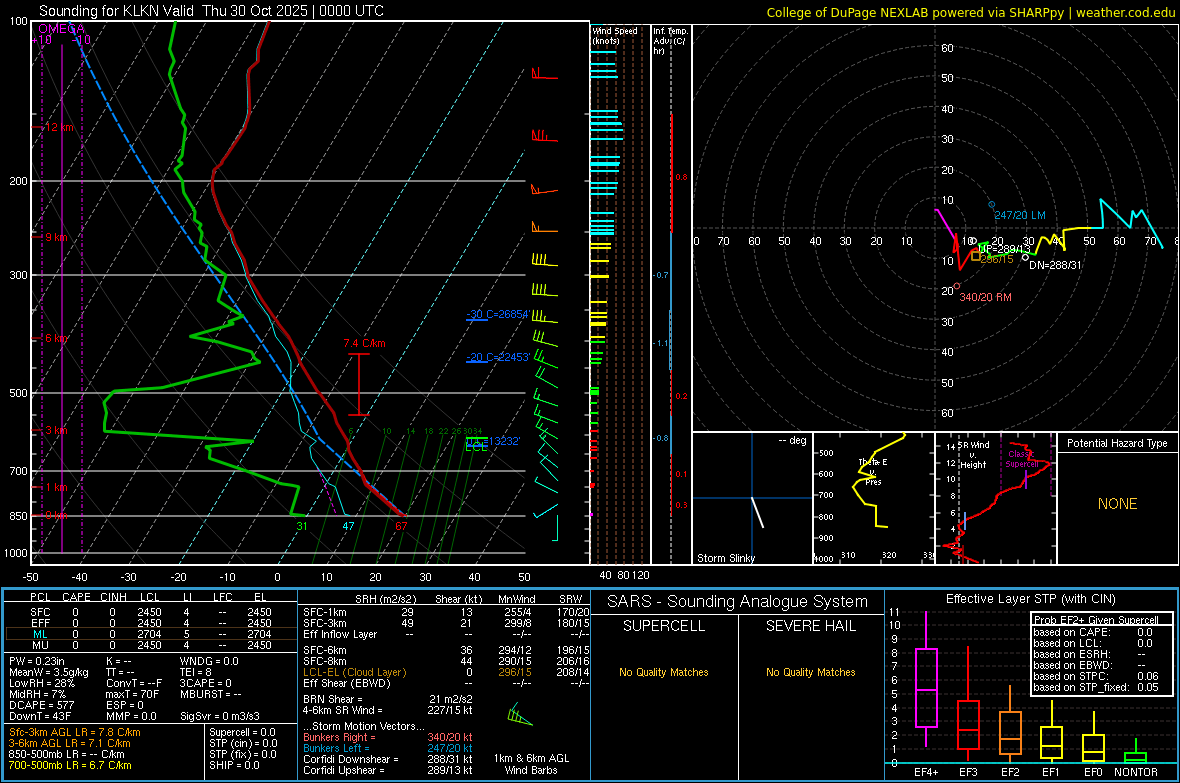
Task: Open the Storm Slinky inset panel
Action: 752,498
